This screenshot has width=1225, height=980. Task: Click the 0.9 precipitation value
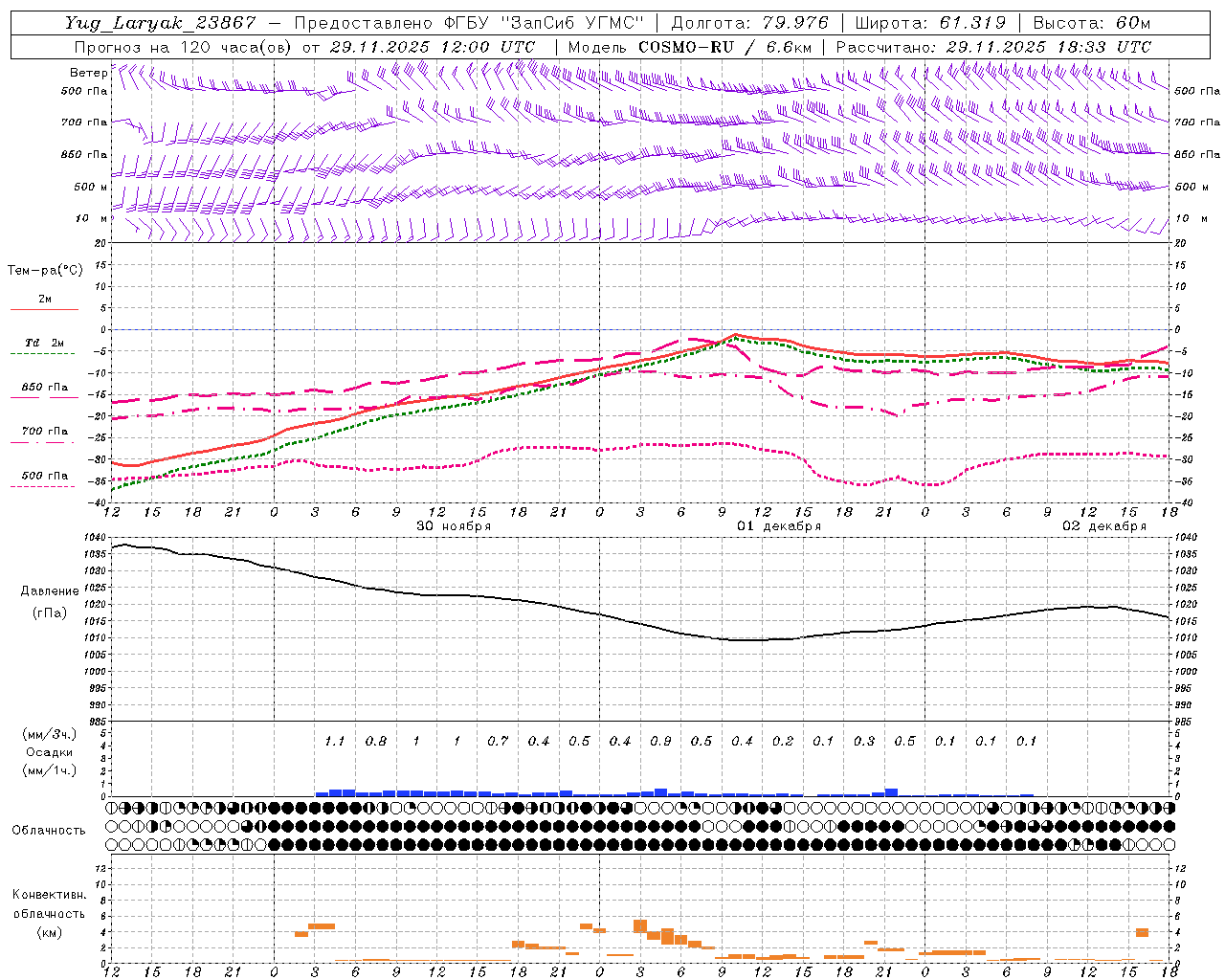pos(659,742)
